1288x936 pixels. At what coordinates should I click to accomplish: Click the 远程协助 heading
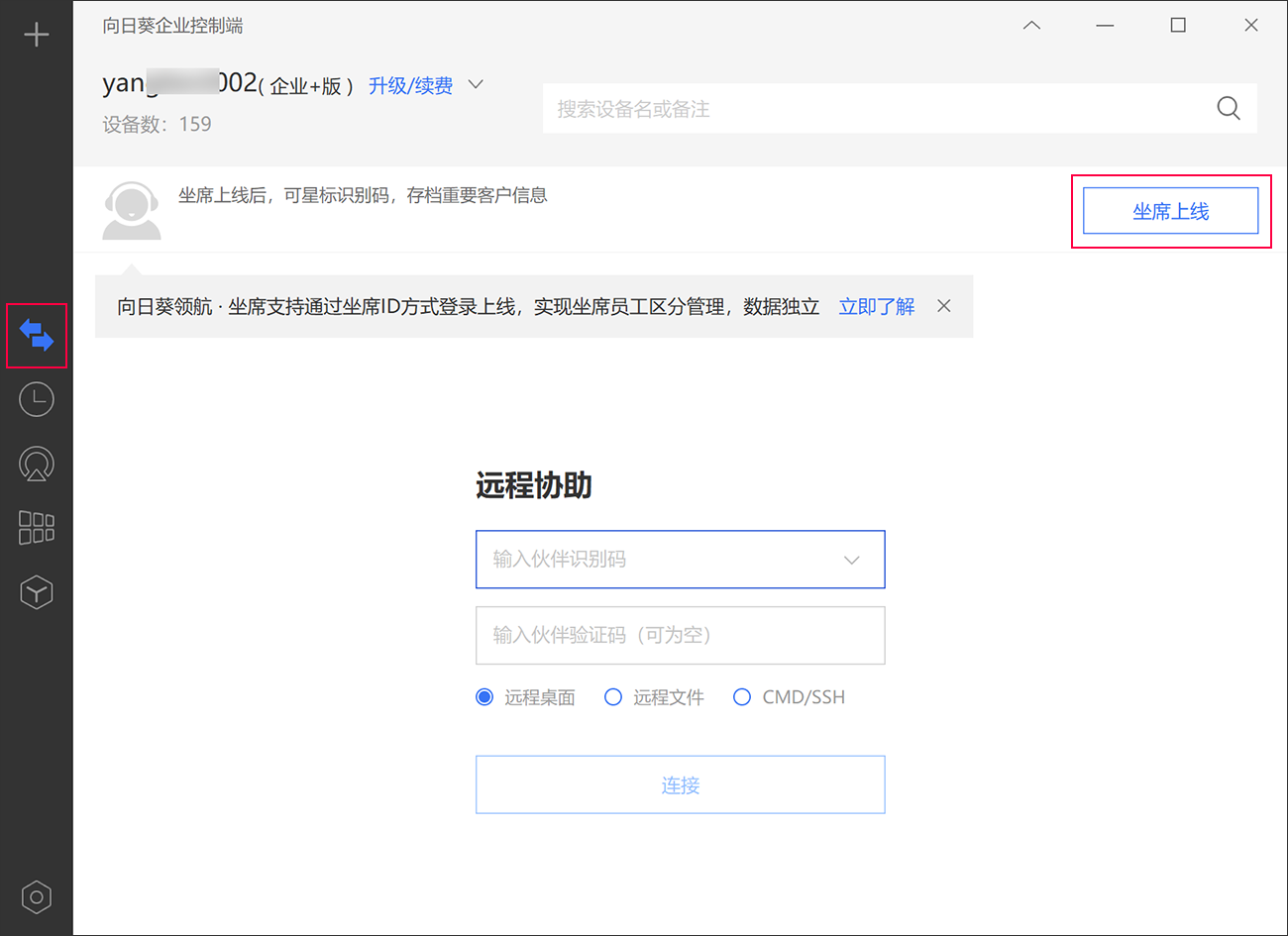point(534,485)
